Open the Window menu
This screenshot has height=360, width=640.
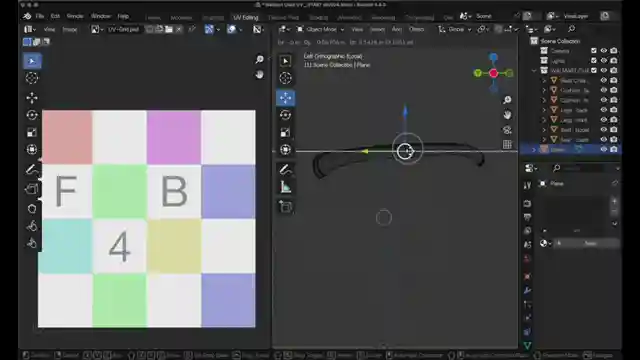(x=101, y=16)
